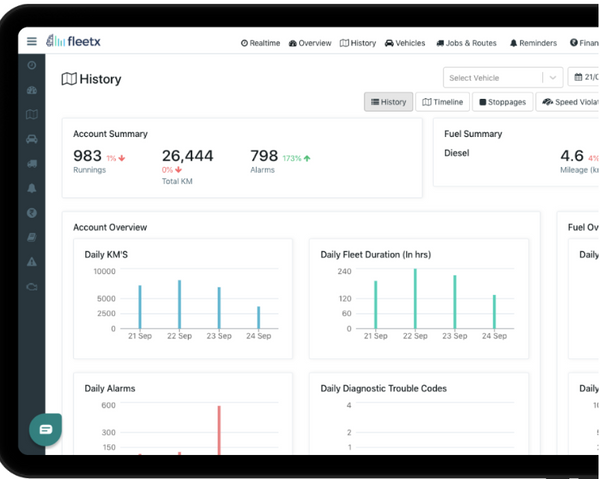Open the bell reminders icon in sidebar

click(32, 188)
